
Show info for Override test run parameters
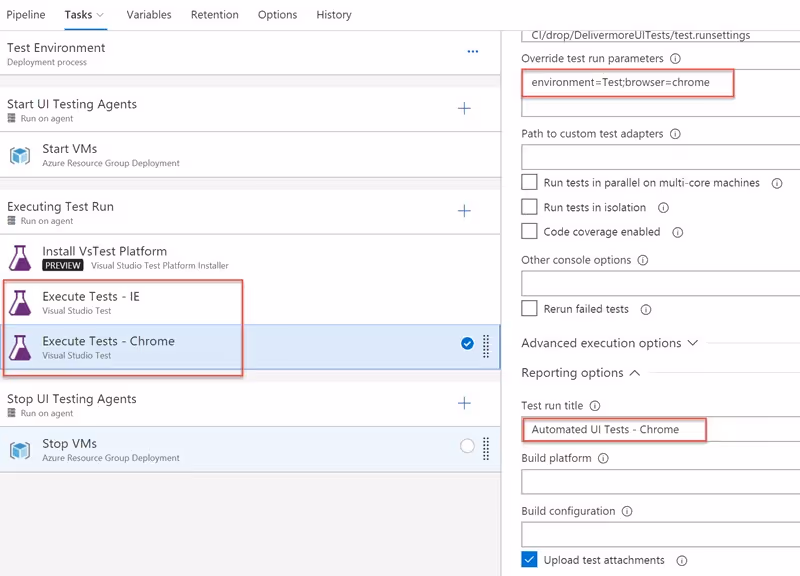coord(675,59)
